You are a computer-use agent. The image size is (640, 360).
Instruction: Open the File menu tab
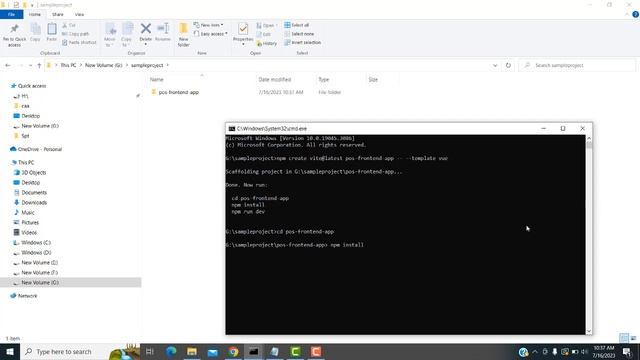(x=11, y=14)
